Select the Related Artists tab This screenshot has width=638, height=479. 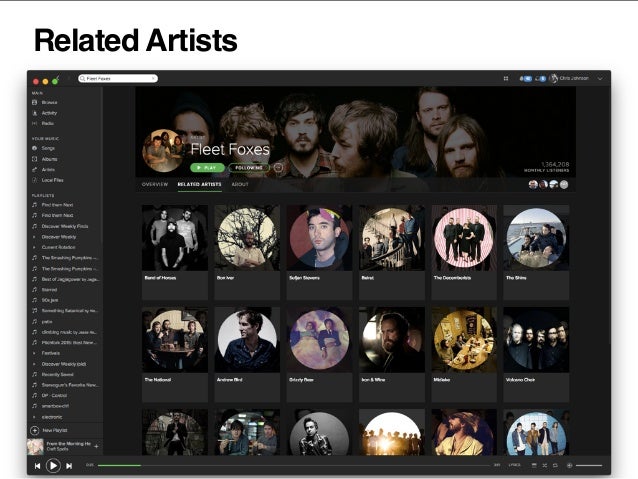pos(199,184)
